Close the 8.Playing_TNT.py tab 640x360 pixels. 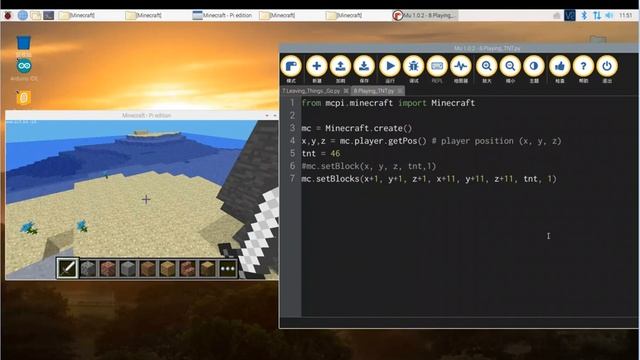pyautogui.click(x=400, y=91)
